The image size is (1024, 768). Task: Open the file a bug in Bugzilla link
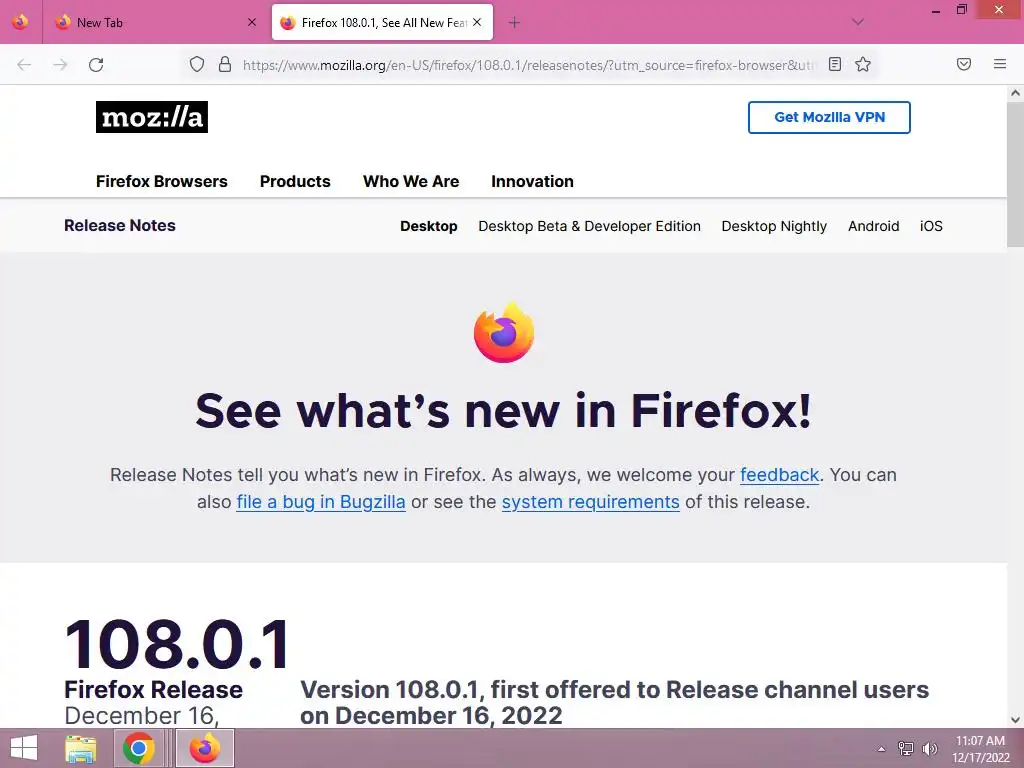point(321,502)
